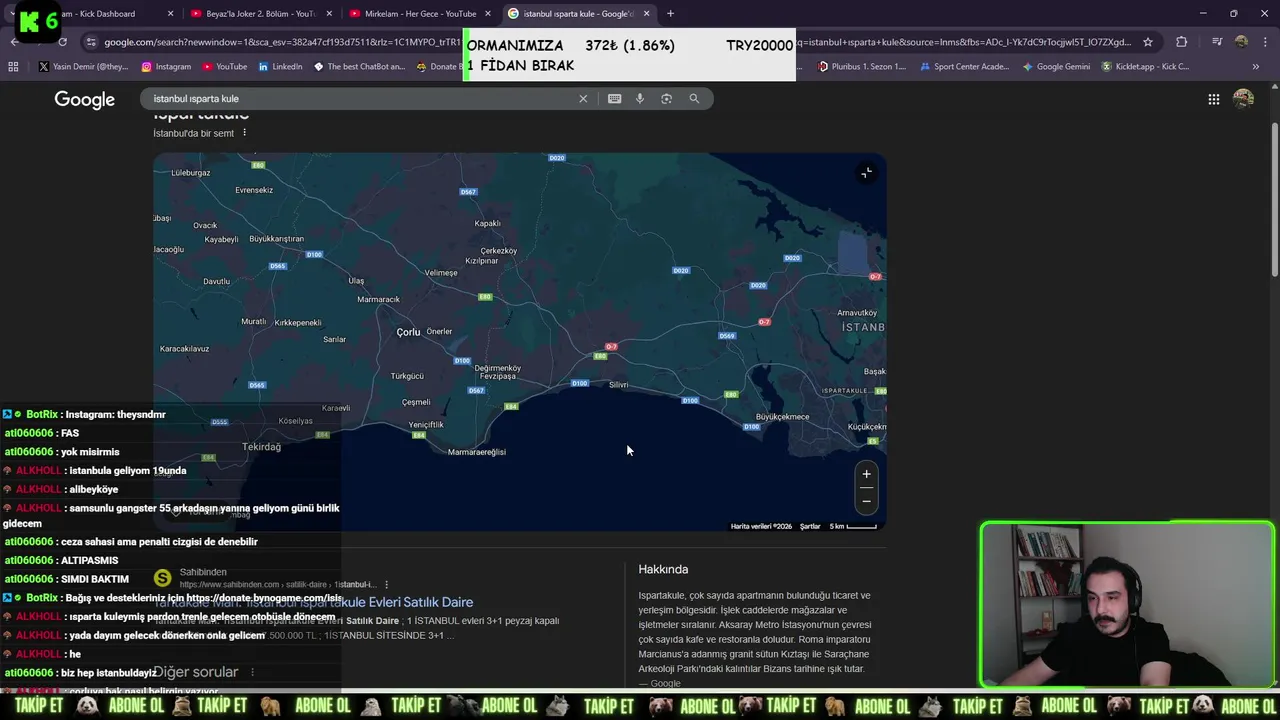Open the YouTube bookmark
1280x720 pixels.
click(x=224, y=67)
